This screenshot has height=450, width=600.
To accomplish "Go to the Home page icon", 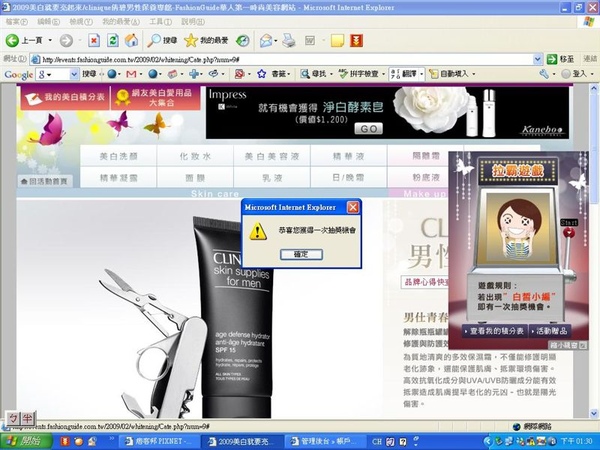I will (x=131, y=40).
